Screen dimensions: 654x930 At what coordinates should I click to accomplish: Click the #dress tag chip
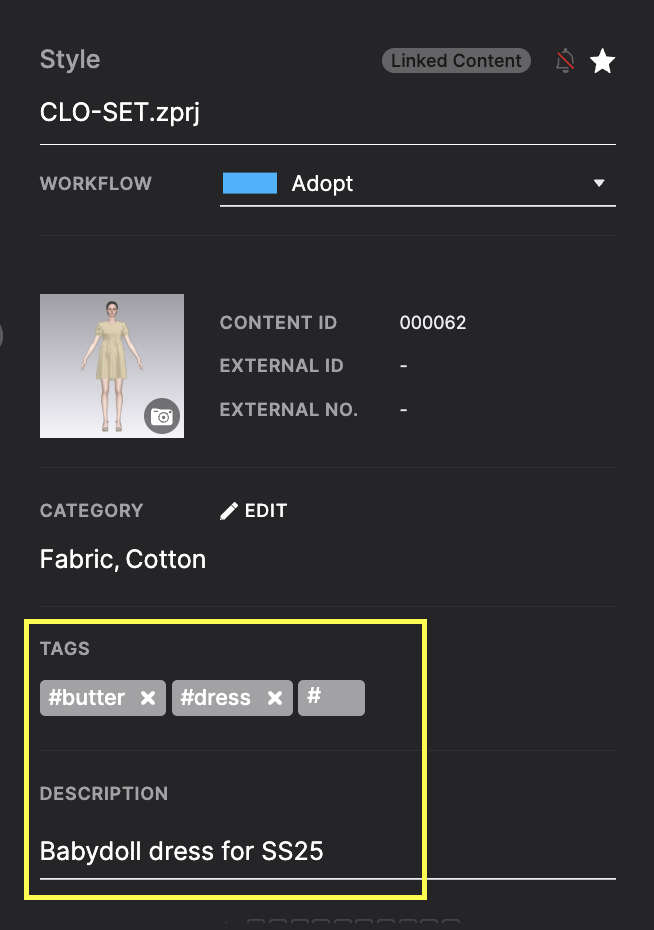point(232,698)
